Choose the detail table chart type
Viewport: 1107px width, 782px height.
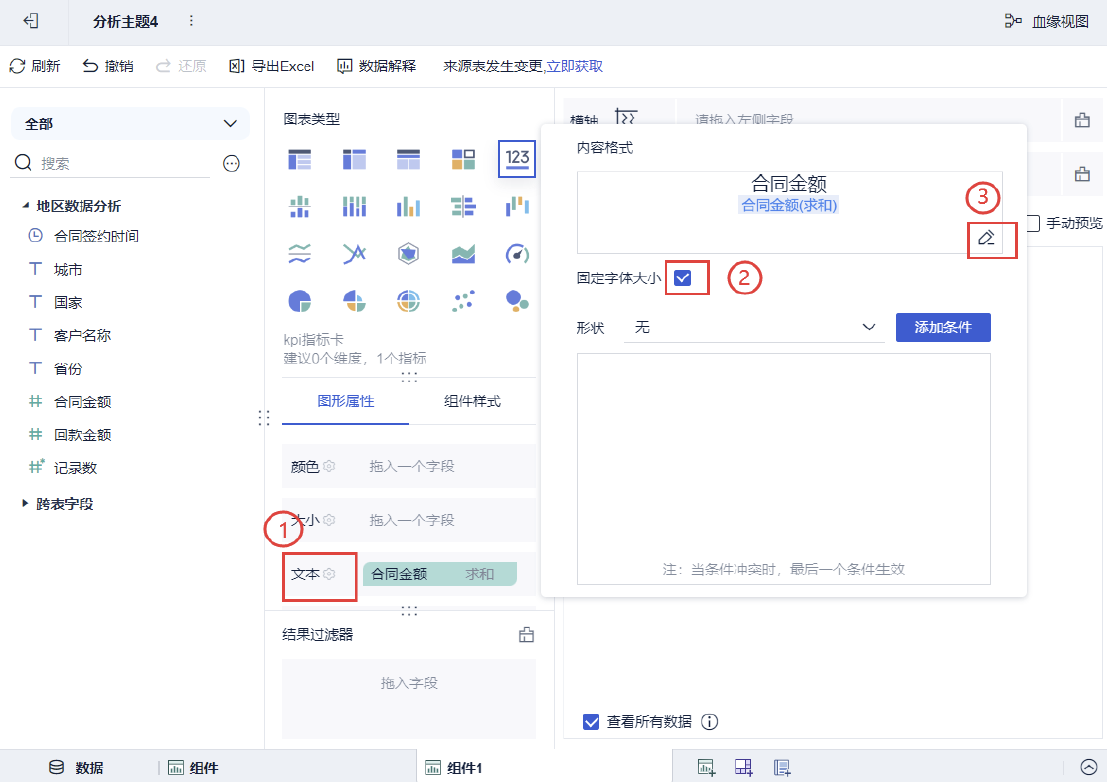[409, 160]
